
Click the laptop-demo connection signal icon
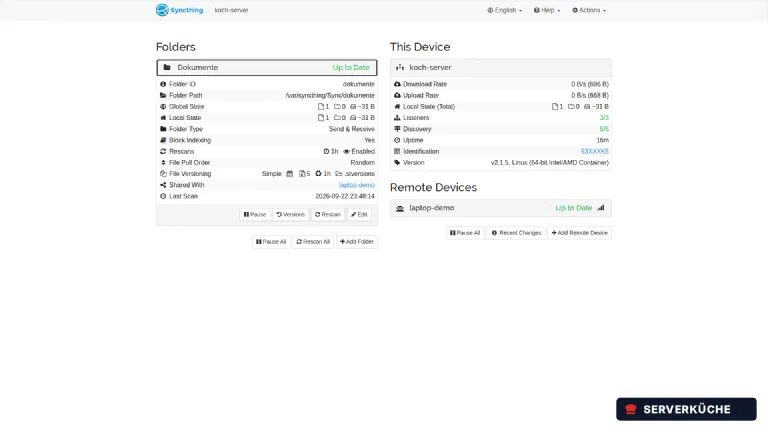click(600, 208)
